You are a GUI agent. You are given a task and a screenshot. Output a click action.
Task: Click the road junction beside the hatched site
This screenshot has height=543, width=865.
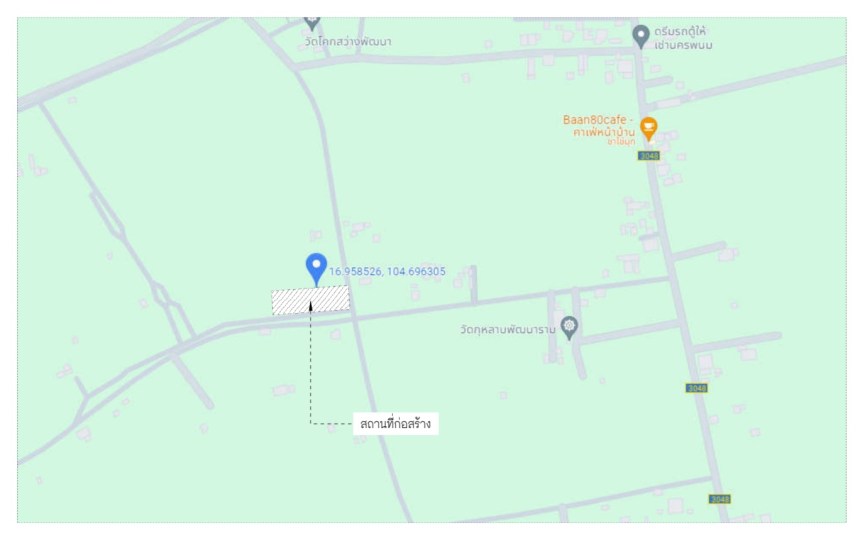354,318
